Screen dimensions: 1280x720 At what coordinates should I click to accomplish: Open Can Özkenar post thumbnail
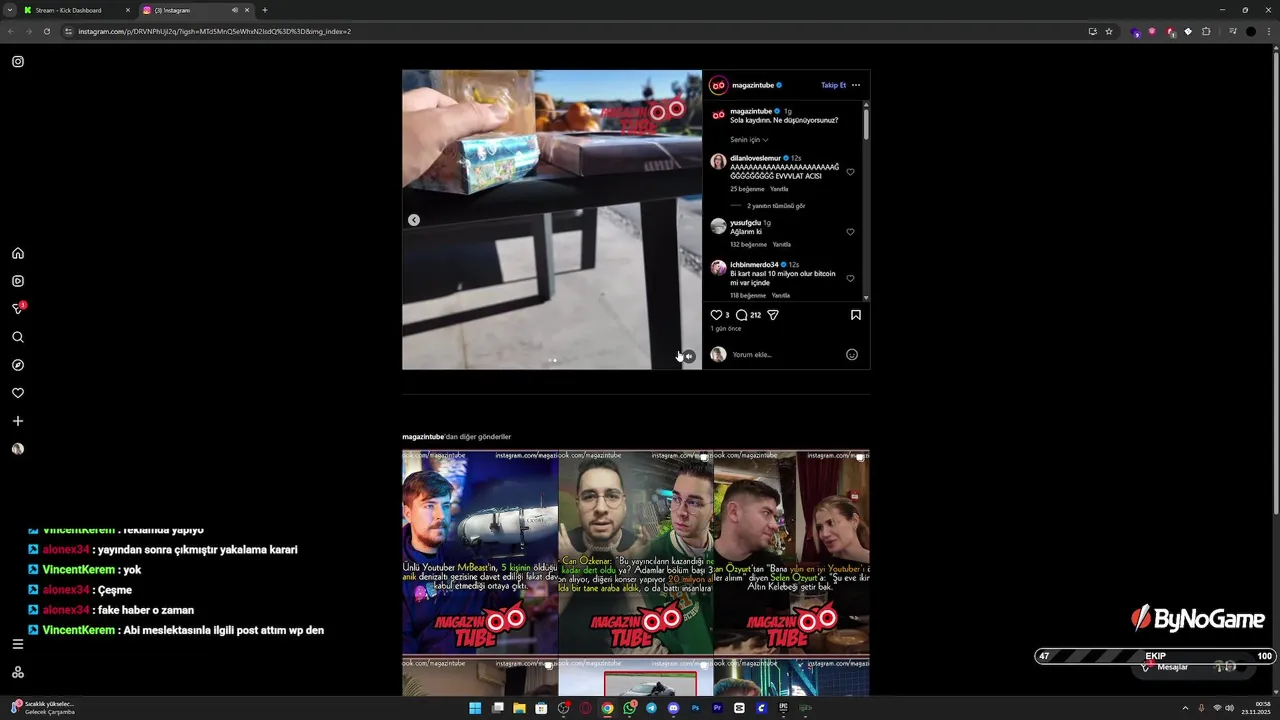(x=636, y=552)
